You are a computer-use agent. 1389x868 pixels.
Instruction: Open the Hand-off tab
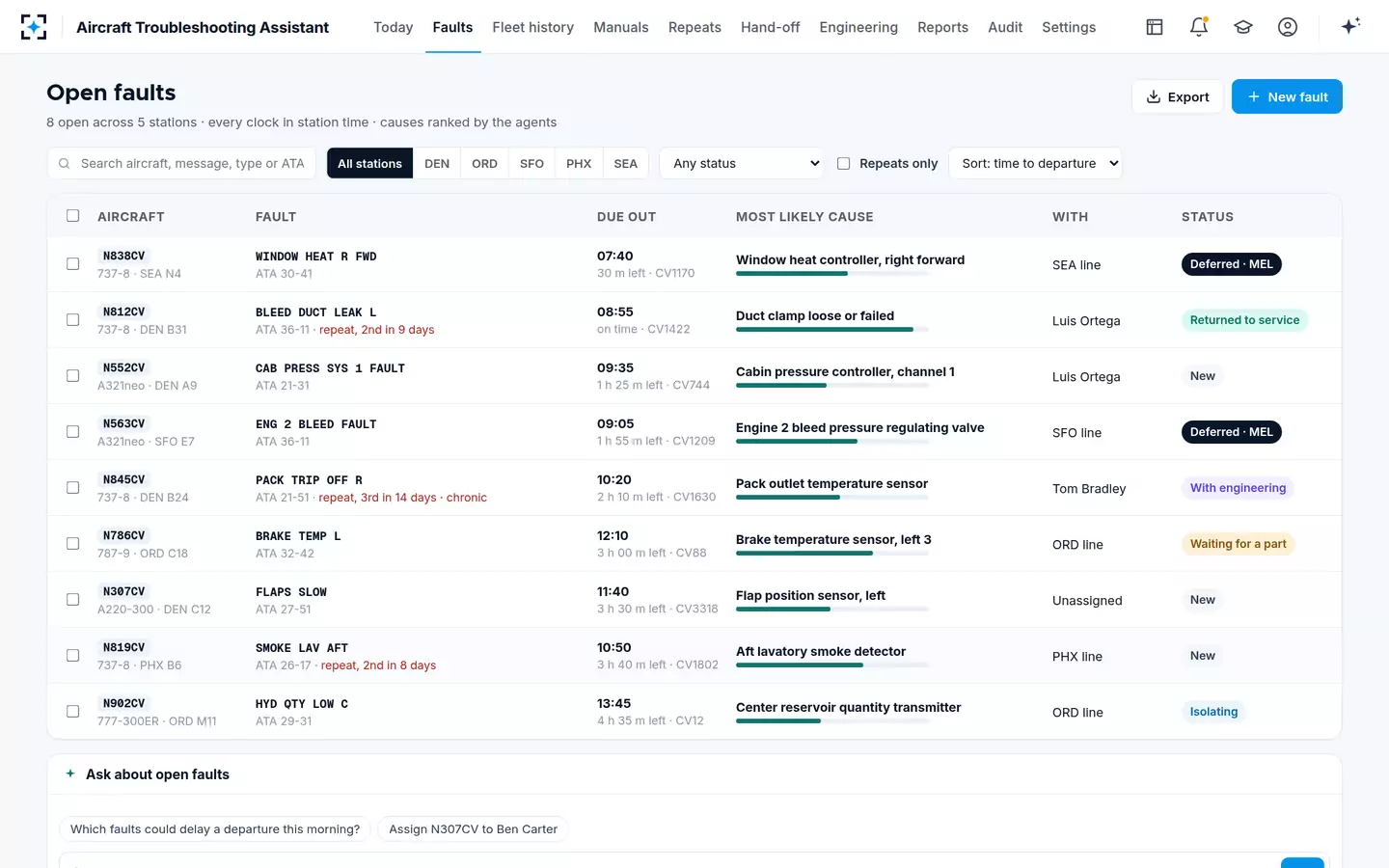(x=770, y=27)
